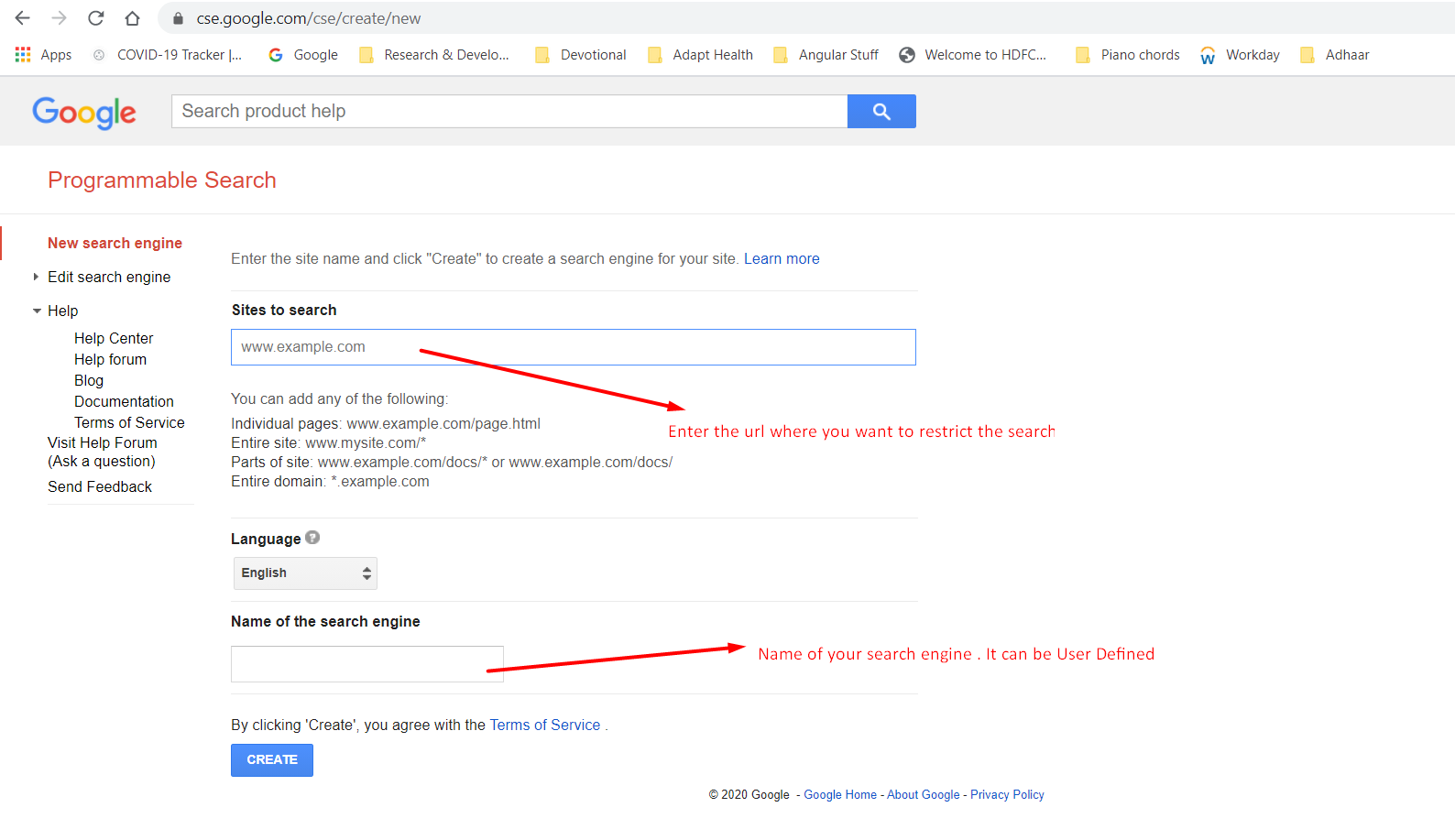Expand the Edit search engine triangle
This screenshot has height=840, width=1455.
point(36,277)
